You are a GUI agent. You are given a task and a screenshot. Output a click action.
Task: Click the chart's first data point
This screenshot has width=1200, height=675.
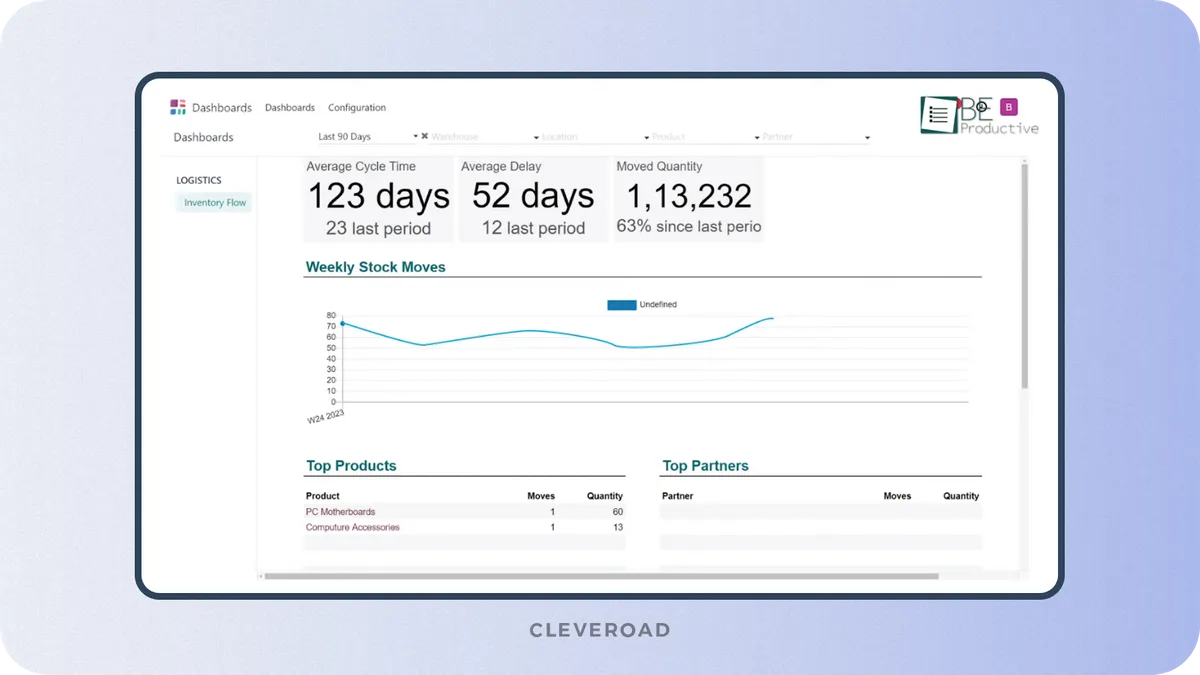[342, 323]
